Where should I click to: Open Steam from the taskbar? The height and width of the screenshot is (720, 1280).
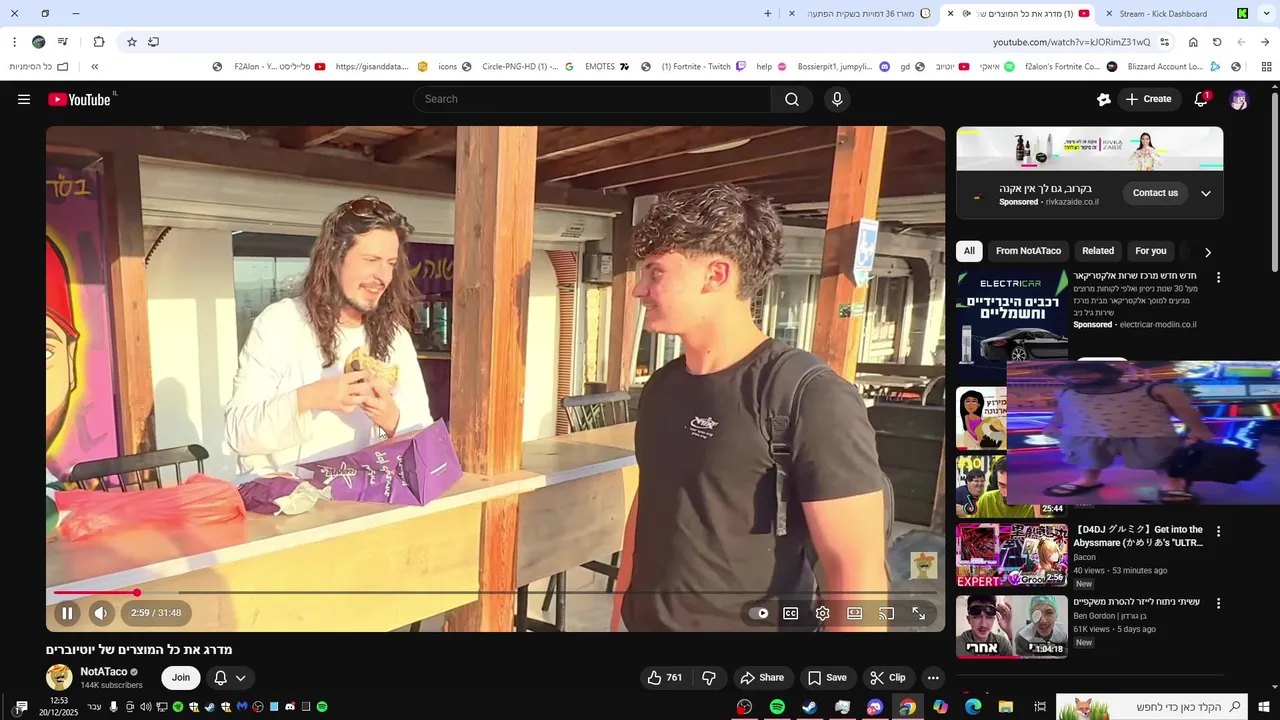(x=809, y=707)
